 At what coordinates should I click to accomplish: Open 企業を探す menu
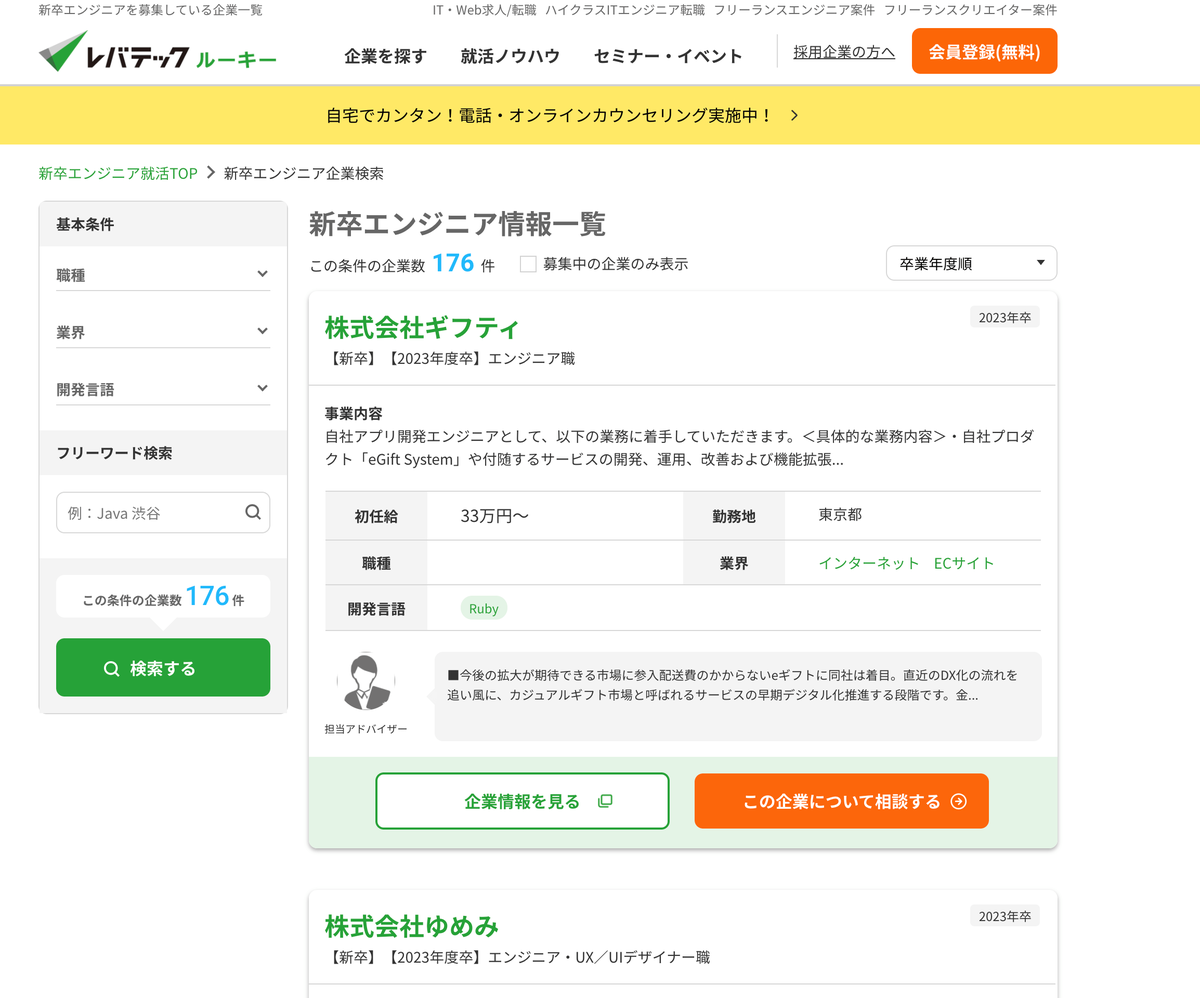point(385,56)
